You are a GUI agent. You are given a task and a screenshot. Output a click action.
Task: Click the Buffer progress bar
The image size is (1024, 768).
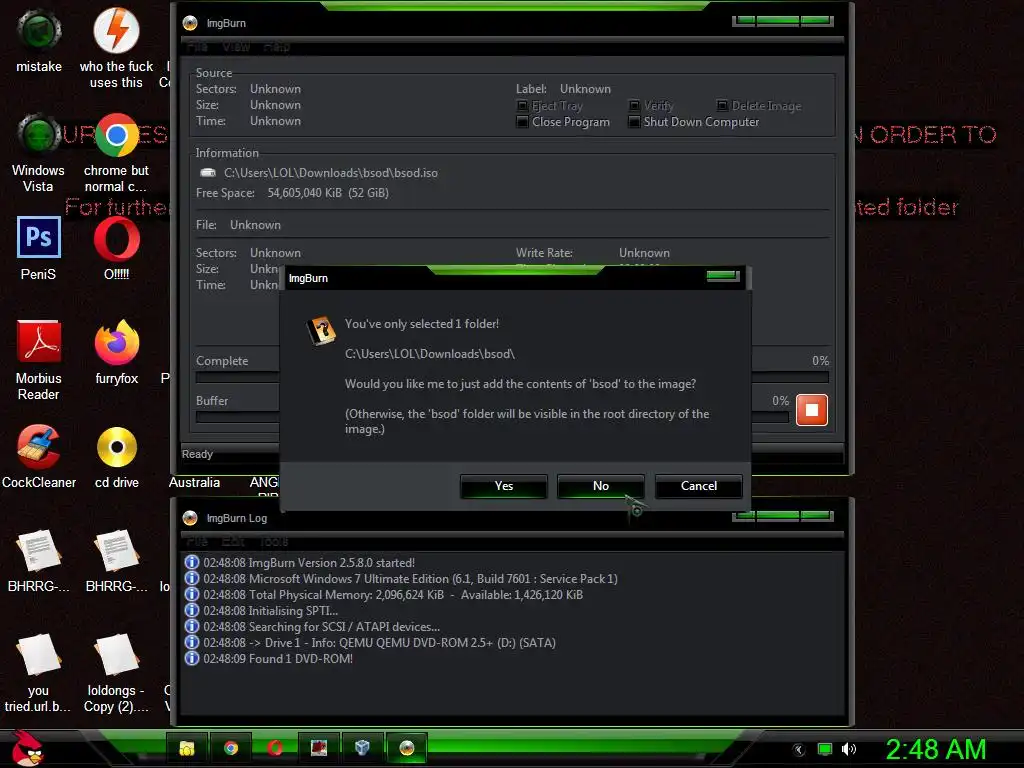pyautogui.click(x=492, y=417)
